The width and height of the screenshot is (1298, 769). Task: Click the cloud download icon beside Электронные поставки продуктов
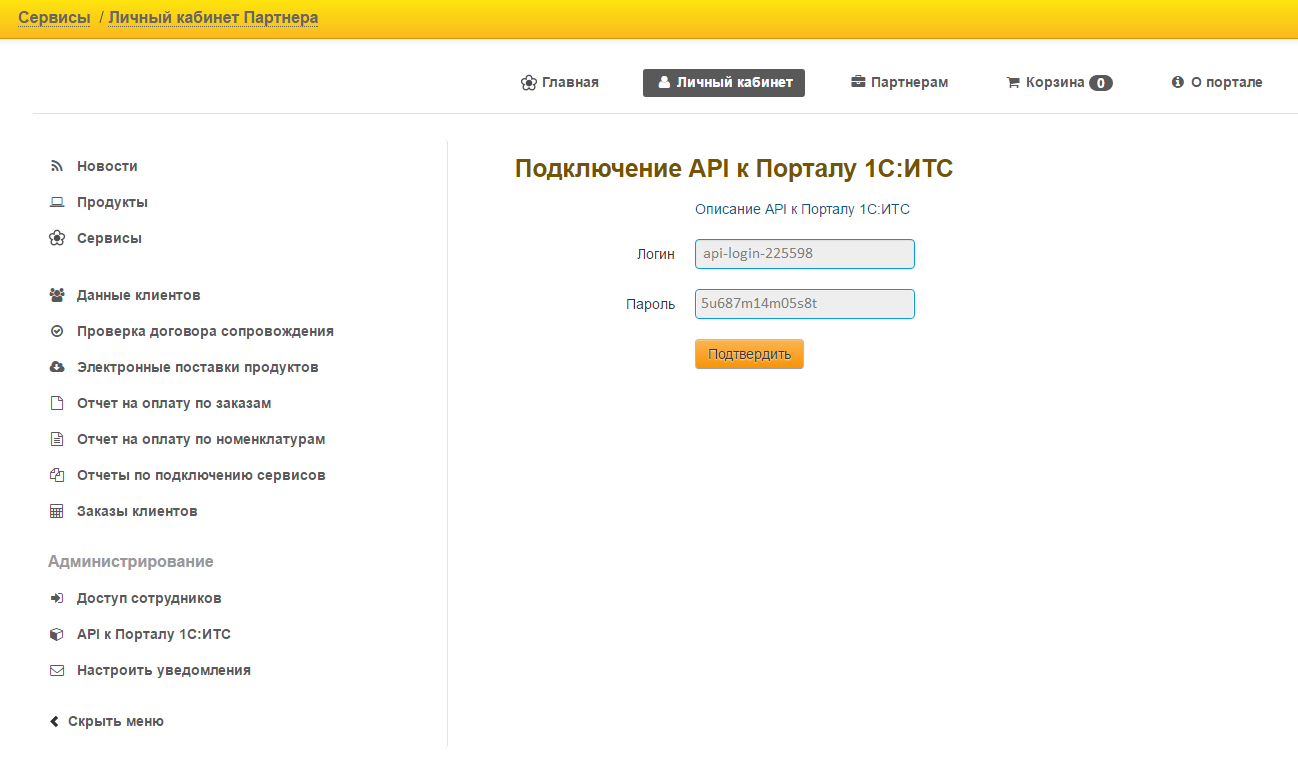tap(57, 367)
